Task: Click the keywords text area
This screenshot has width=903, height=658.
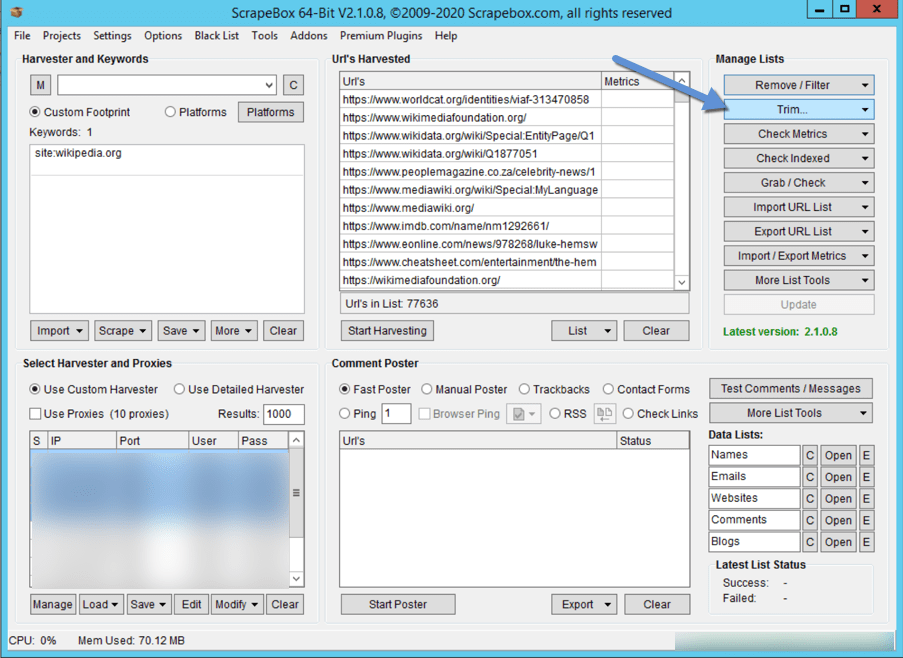Action: click(167, 229)
